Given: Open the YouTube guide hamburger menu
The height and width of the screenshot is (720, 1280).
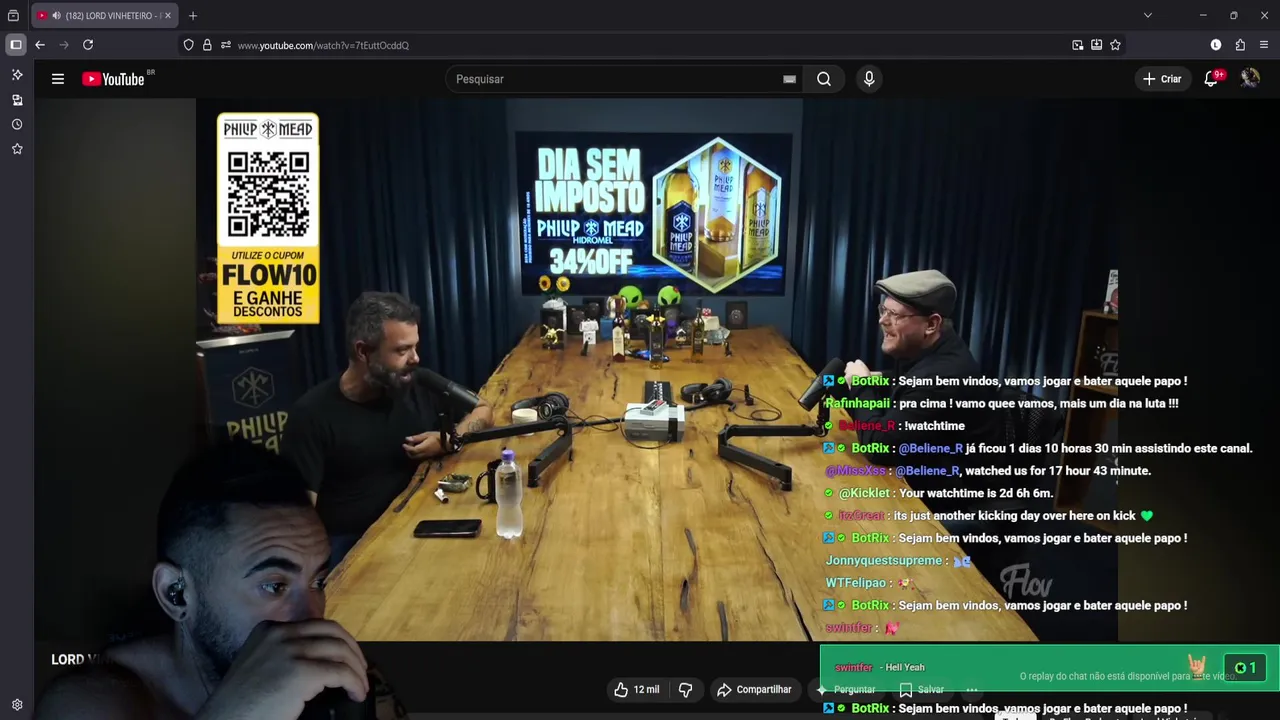Looking at the screenshot, I should pos(58,79).
